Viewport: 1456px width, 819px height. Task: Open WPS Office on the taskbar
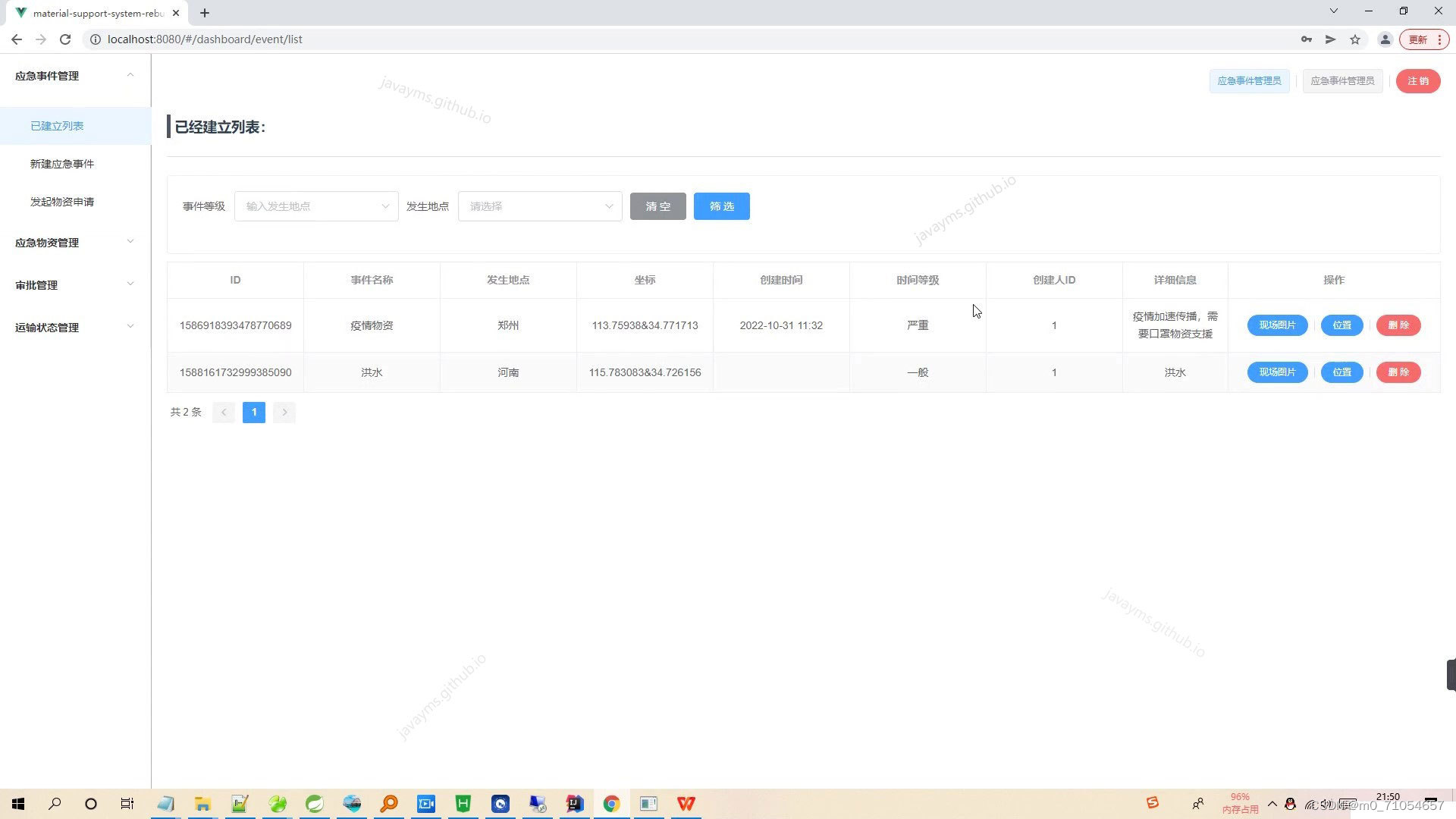click(x=686, y=804)
